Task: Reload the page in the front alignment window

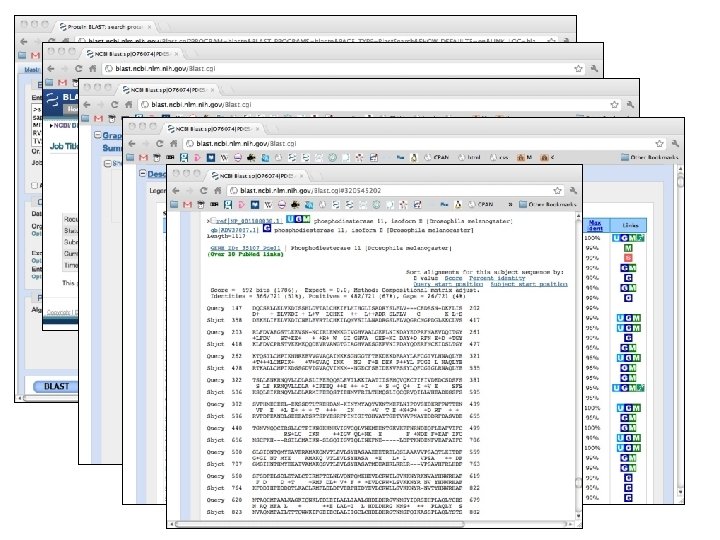Action: 203,191
